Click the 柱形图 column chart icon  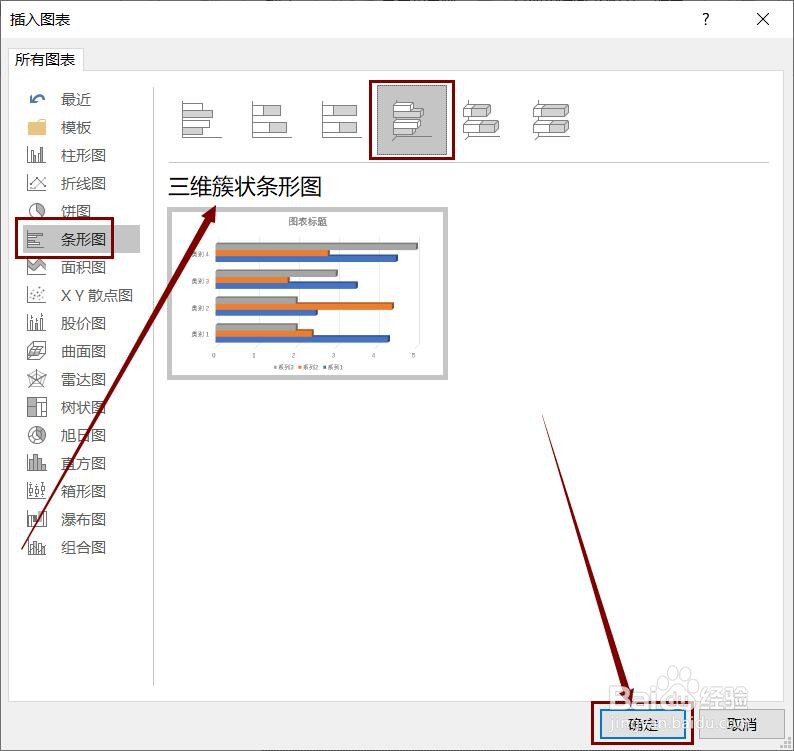(36, 155)
